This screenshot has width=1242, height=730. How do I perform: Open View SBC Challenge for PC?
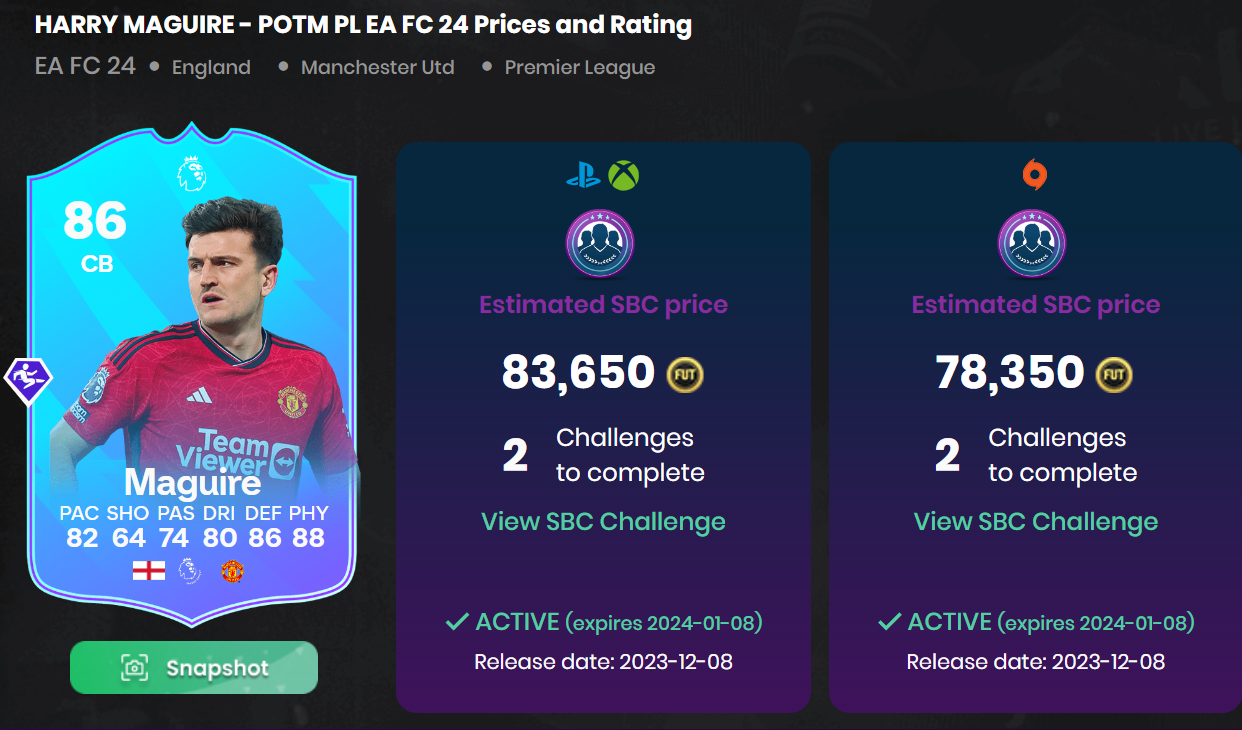[x=1036, y=521]
